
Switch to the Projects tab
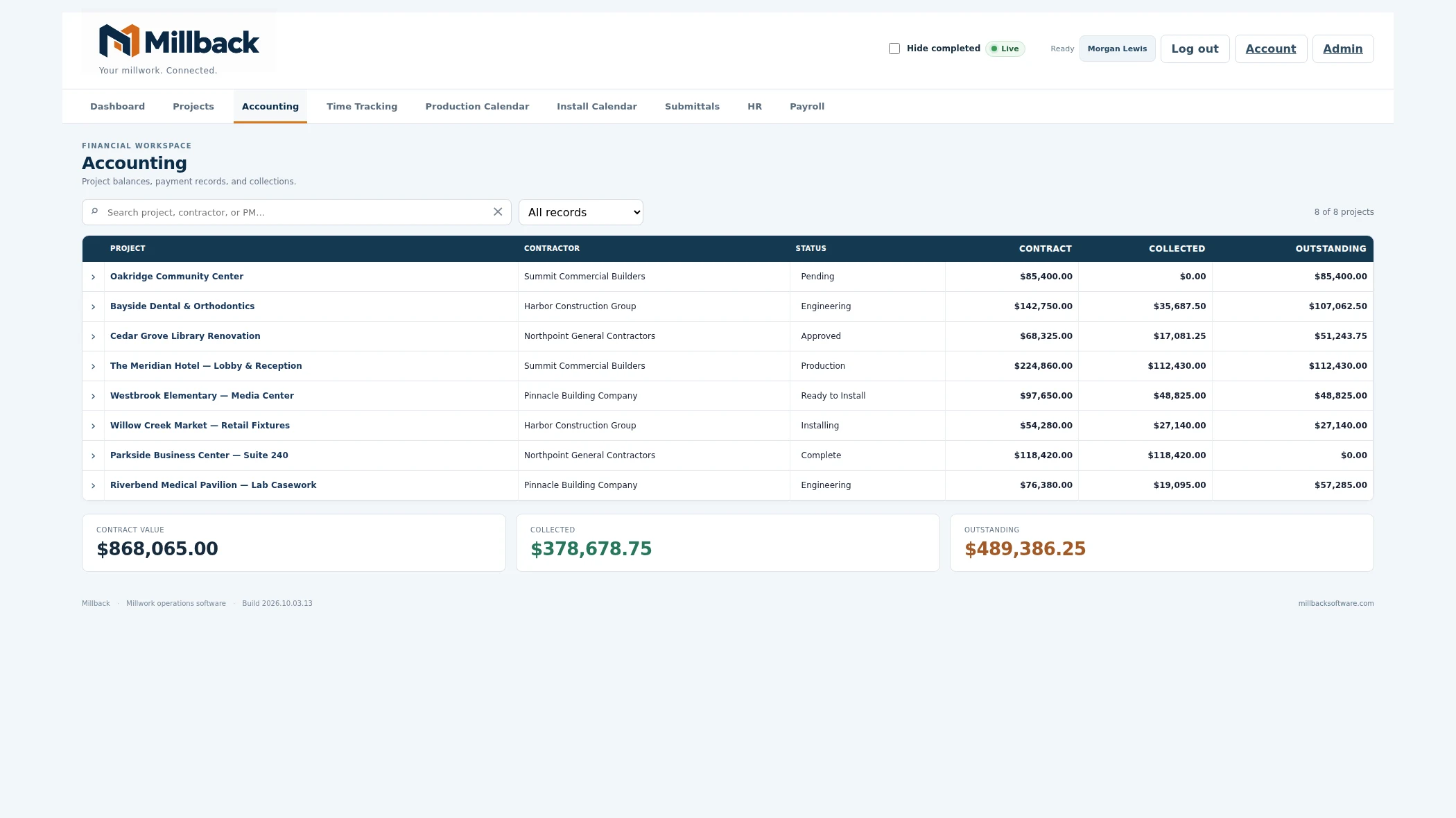click(193, 106)
